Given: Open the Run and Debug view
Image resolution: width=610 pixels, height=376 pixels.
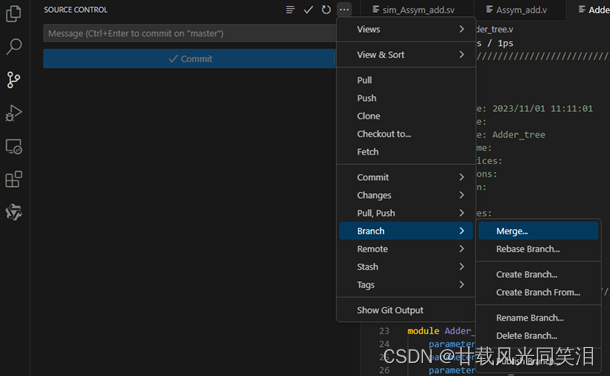Looking at the screenshot, I should tap(14, 113).
